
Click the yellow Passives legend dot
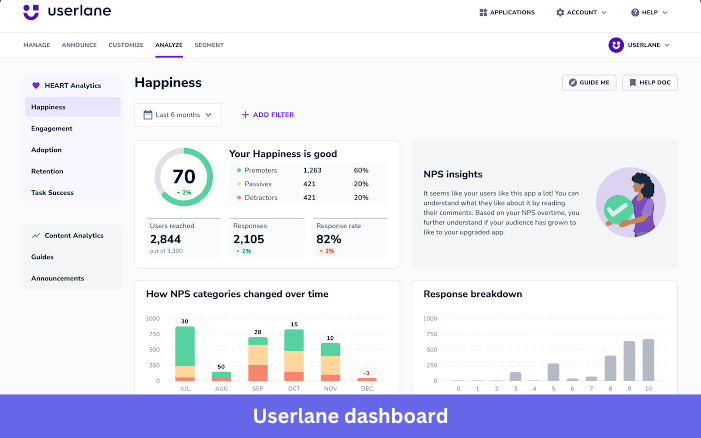tap(239, 184)
